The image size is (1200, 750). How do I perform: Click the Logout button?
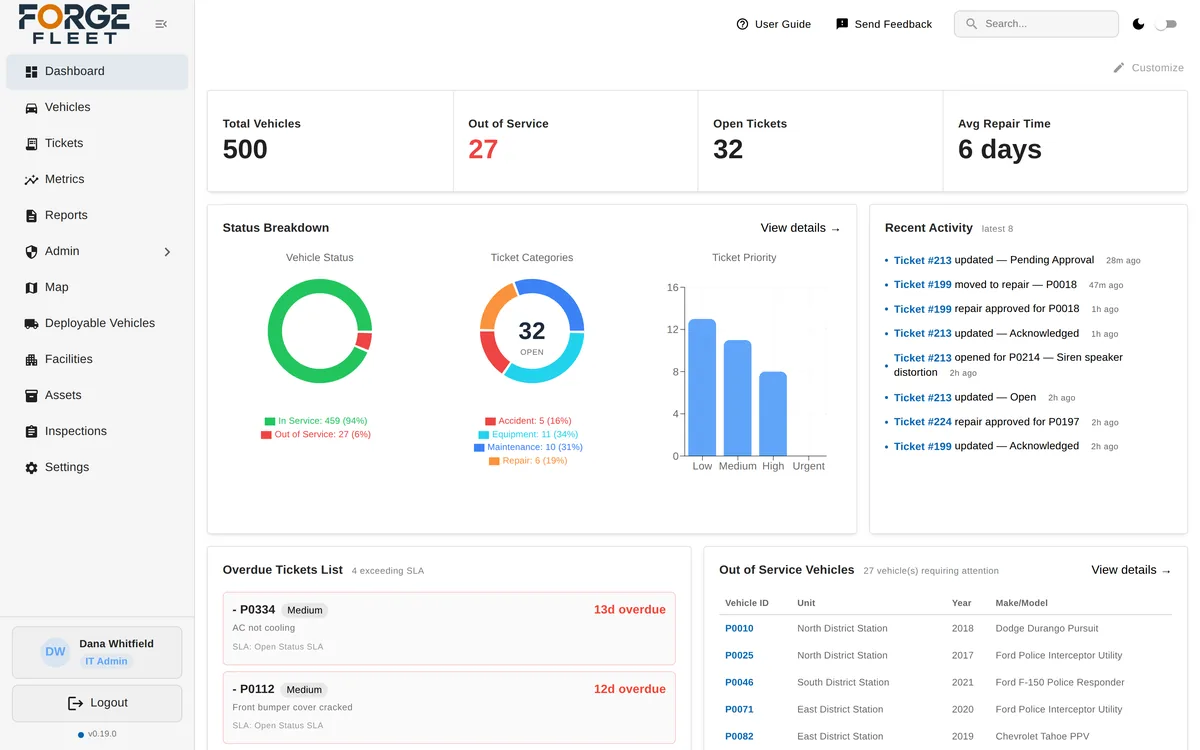pyautogui.click(x=97, y=703)
